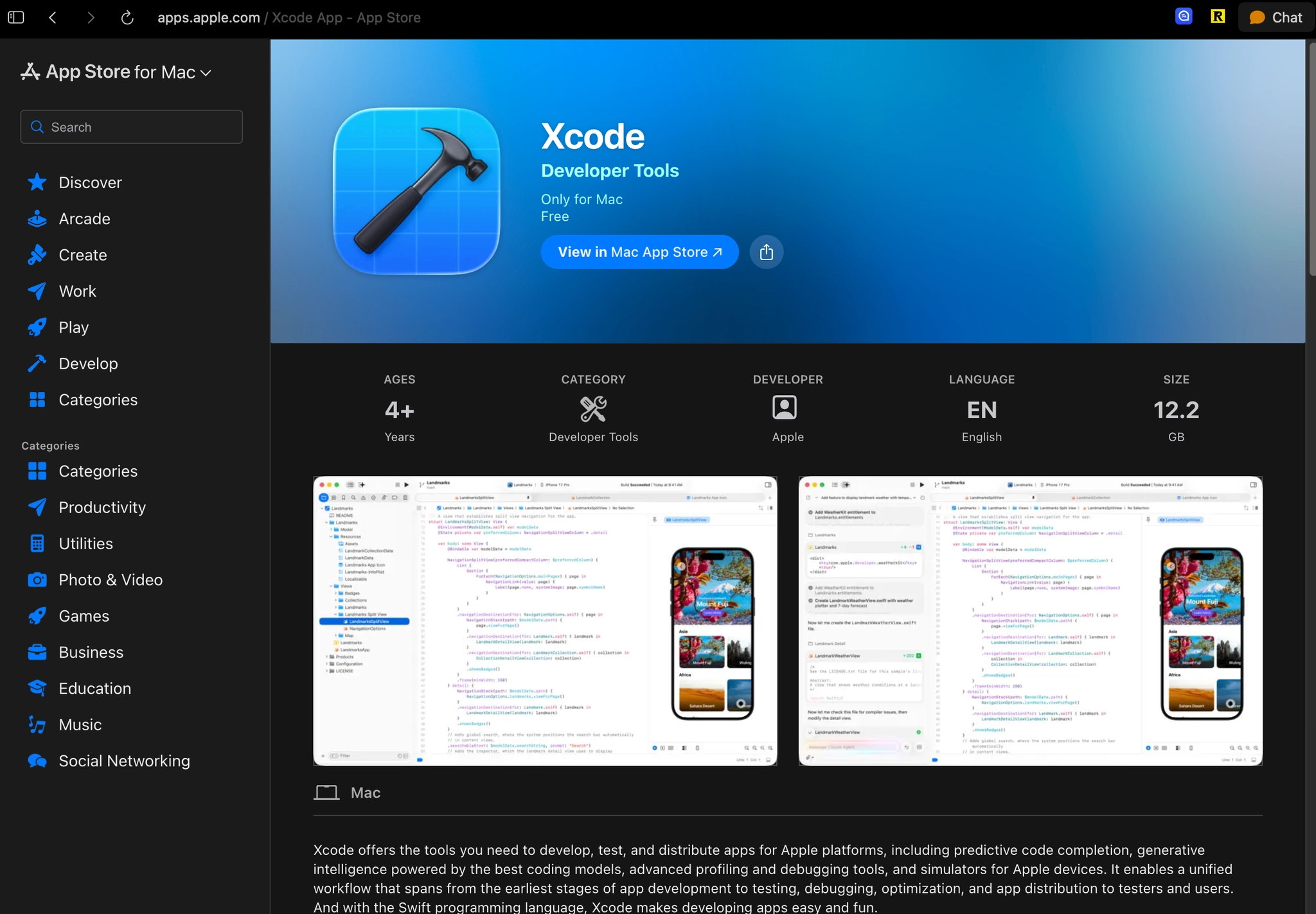Click View in Mac App Store button
Image resolution: width=1316 pixels, height=914 pixels.
[x=639, y=252]
